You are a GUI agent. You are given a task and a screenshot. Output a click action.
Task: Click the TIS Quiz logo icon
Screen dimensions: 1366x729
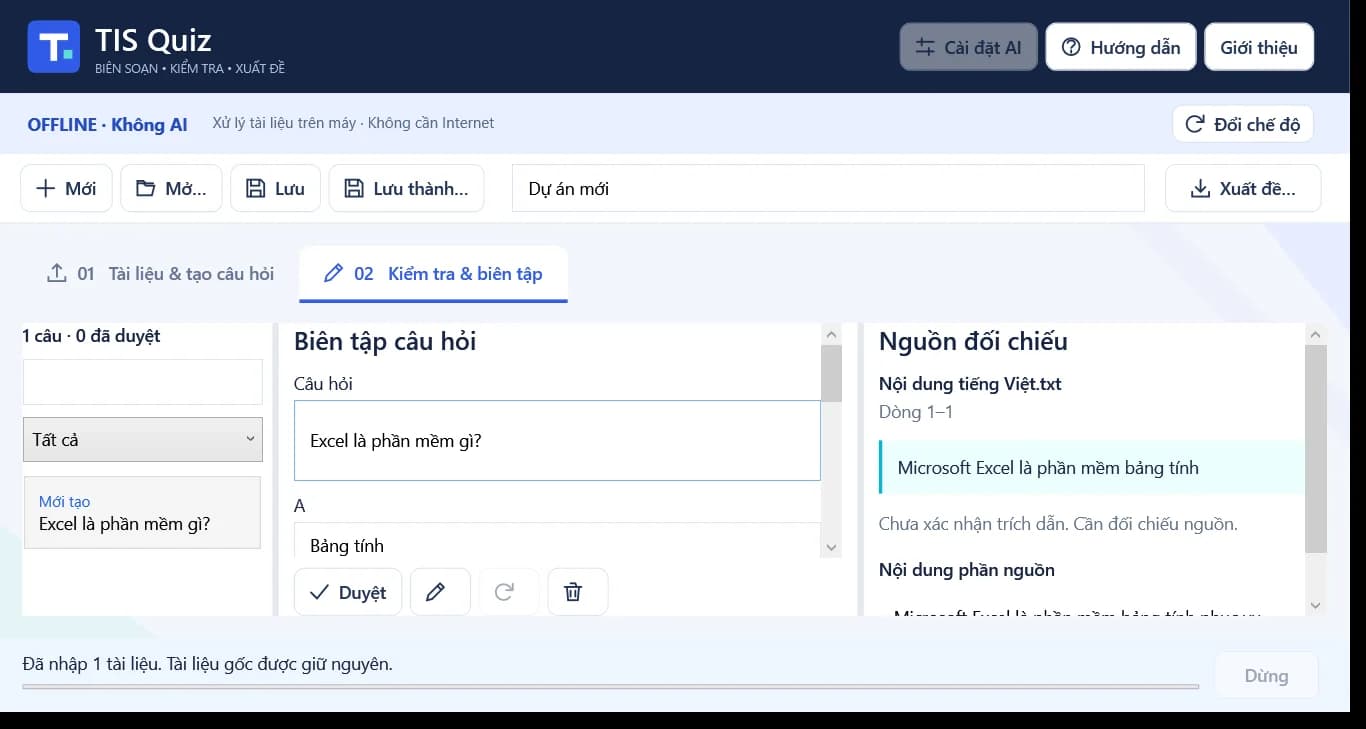click(x=53, y=46)
